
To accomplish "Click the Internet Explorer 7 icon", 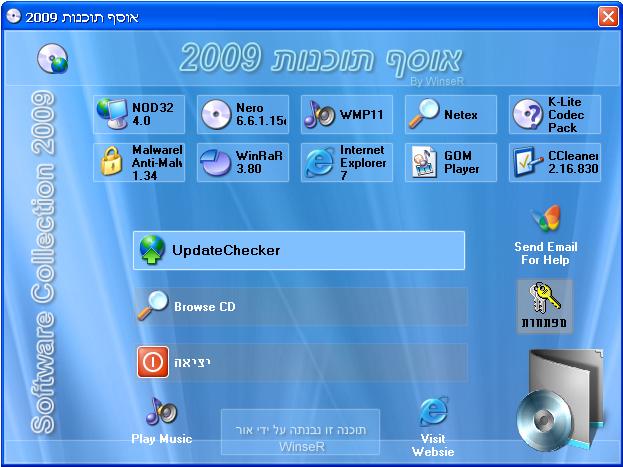I will (x=319, y=162).
